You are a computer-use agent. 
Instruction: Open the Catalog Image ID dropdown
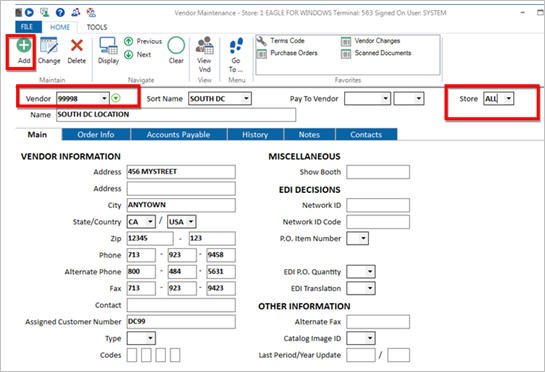click(370, 338)
